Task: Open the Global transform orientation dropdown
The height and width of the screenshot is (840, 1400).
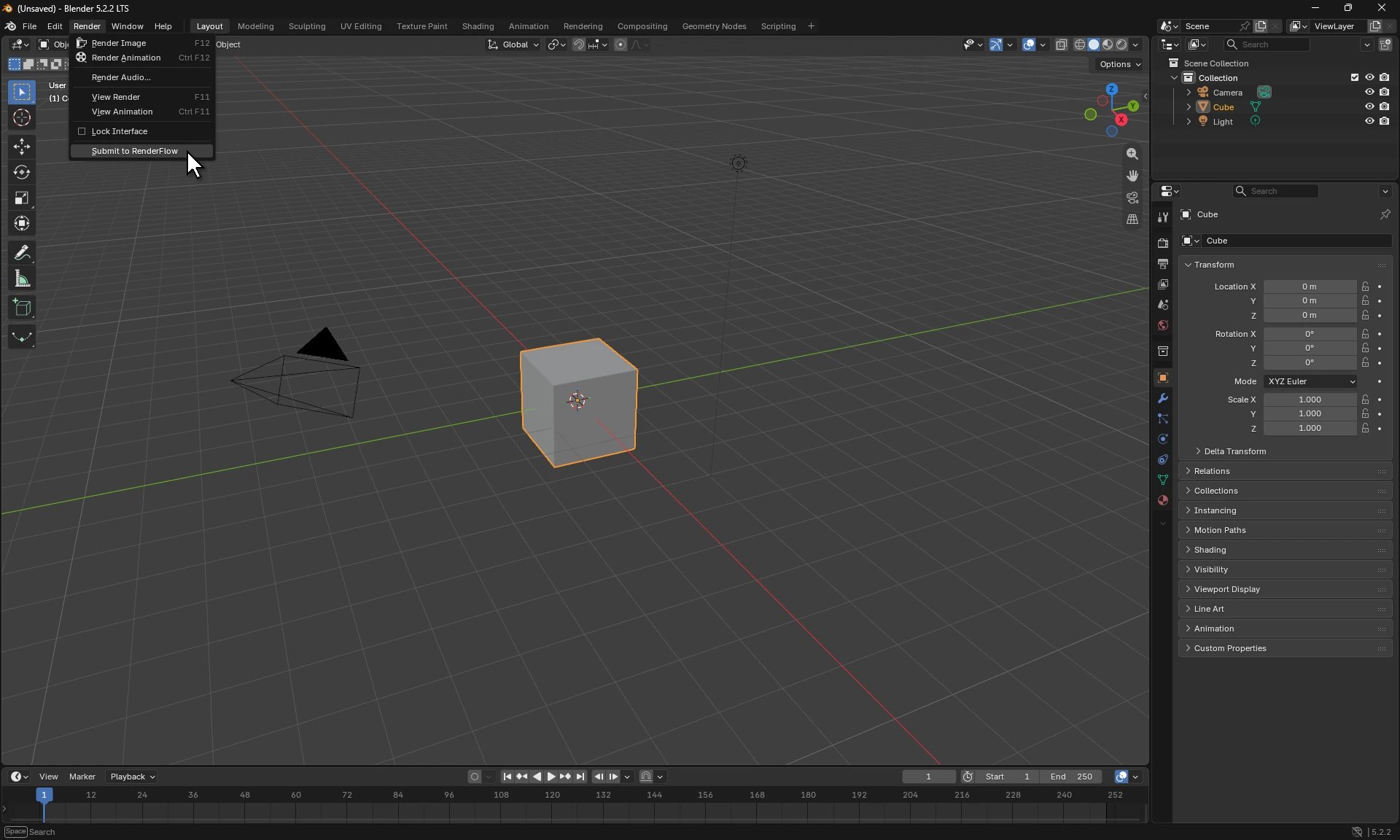Action: coord(513,44)
